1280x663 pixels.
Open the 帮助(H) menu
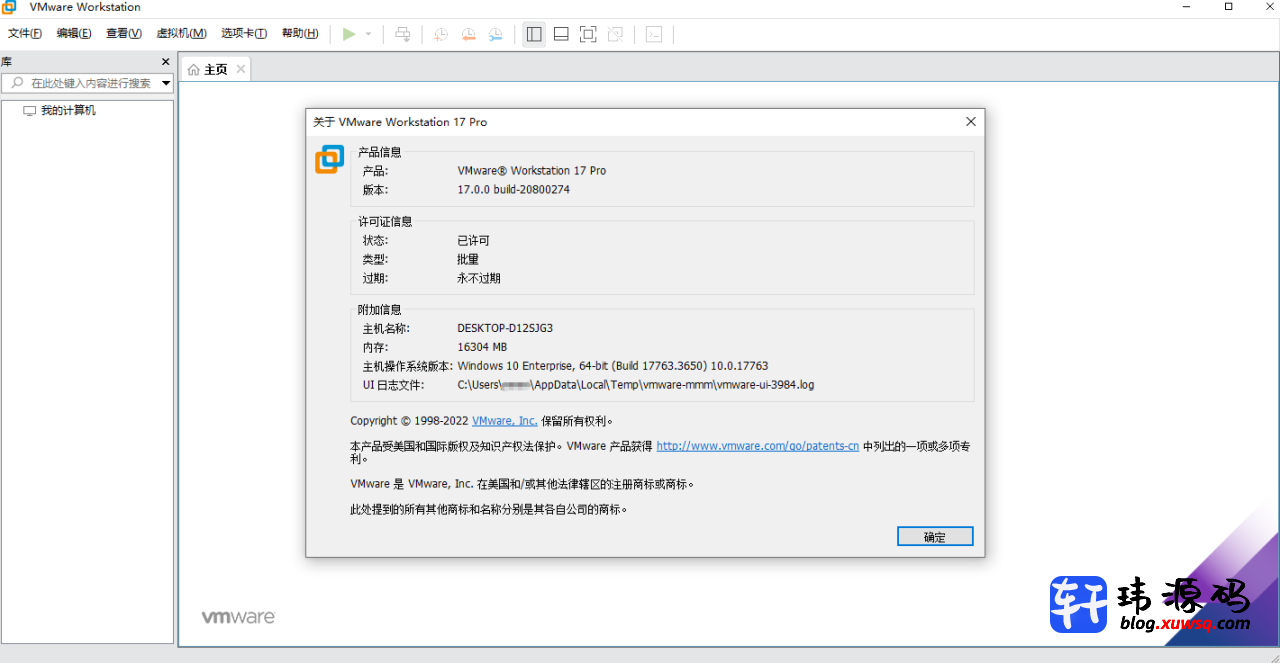(x=300, y=33)
